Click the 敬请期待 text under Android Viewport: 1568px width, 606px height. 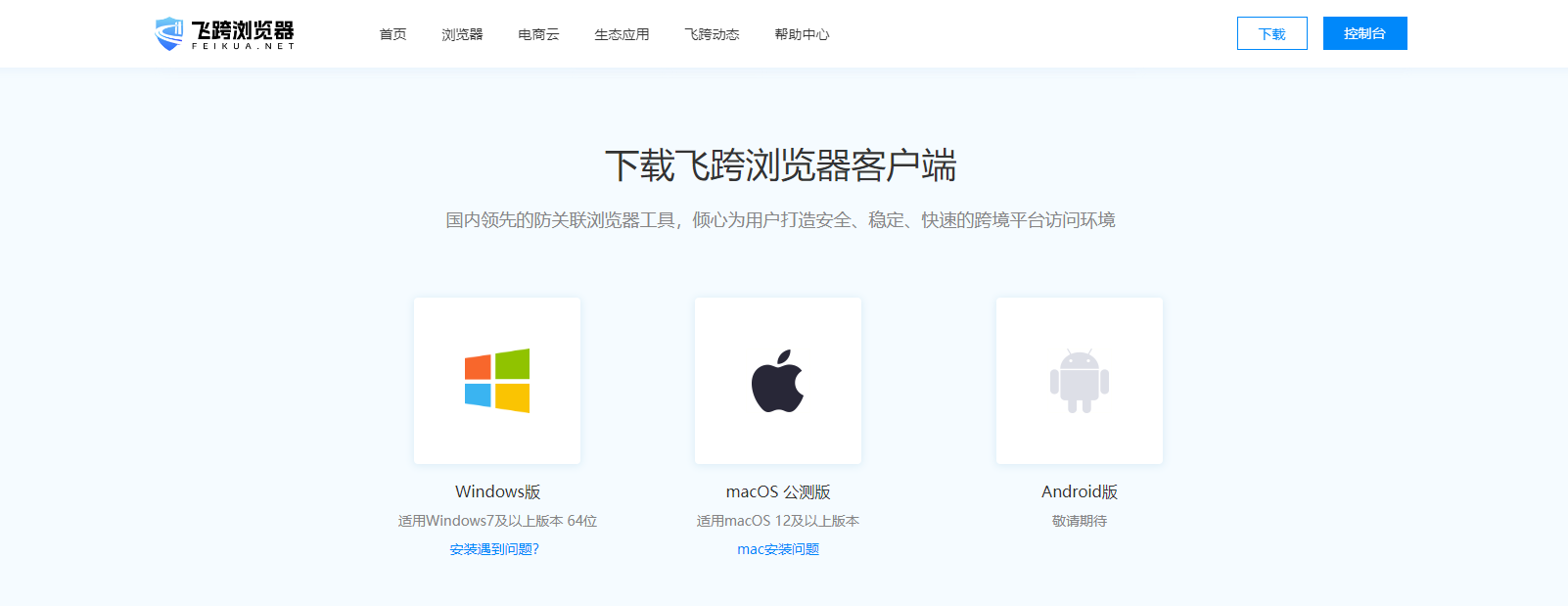point(1079,521)
